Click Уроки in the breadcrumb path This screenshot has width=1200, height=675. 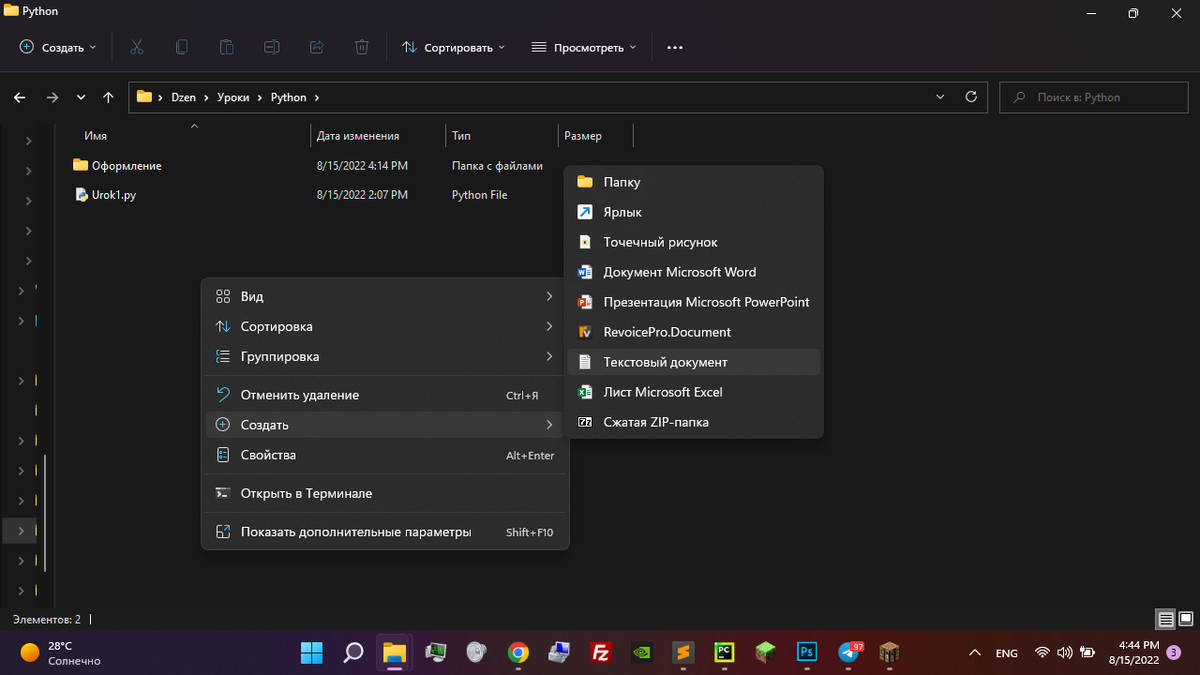233,97
